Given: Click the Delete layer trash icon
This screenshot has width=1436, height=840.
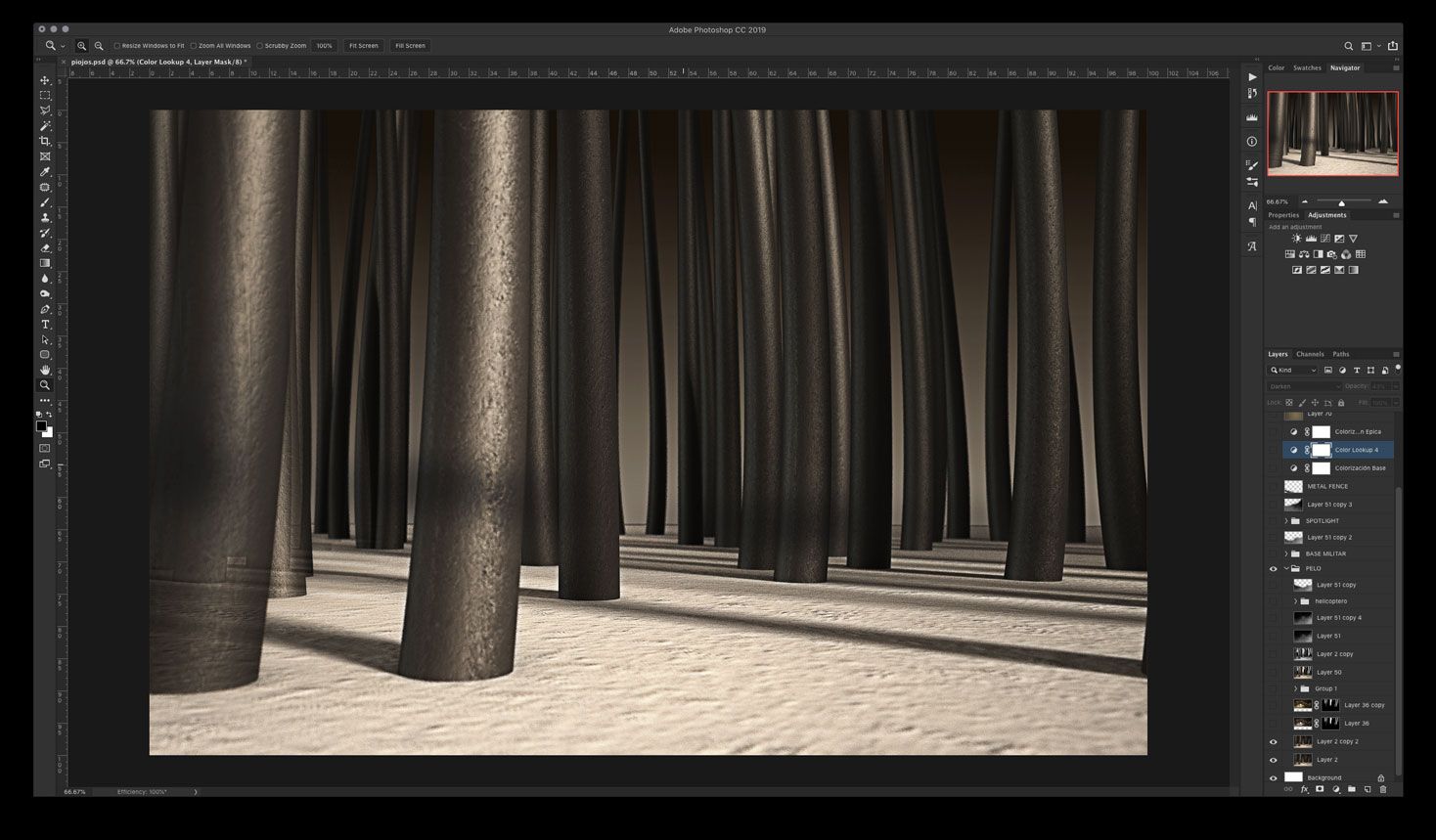Looking at the screenshot, I should tap(1383, 789).
